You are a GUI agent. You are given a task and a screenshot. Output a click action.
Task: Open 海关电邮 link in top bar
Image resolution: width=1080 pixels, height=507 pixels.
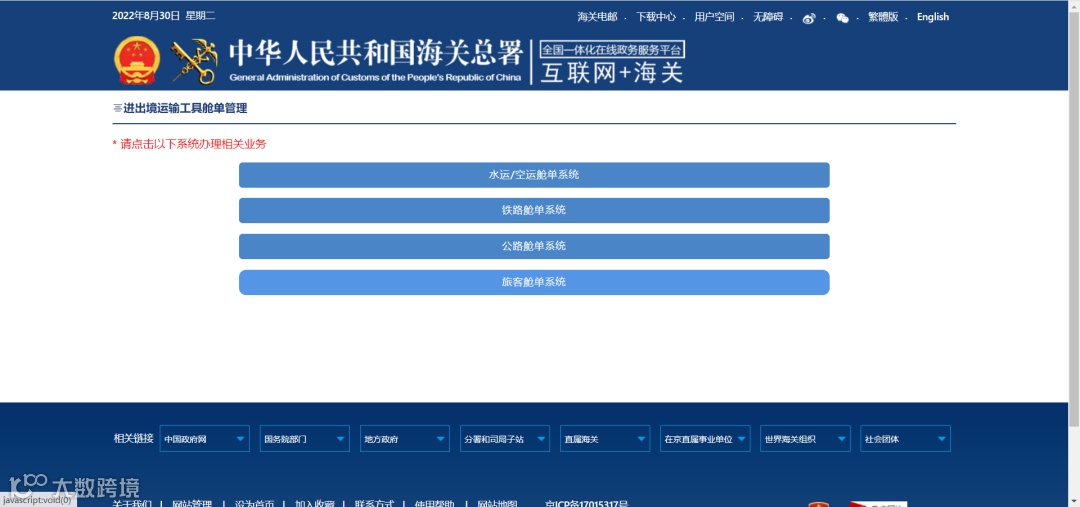(x=597, y=17)
